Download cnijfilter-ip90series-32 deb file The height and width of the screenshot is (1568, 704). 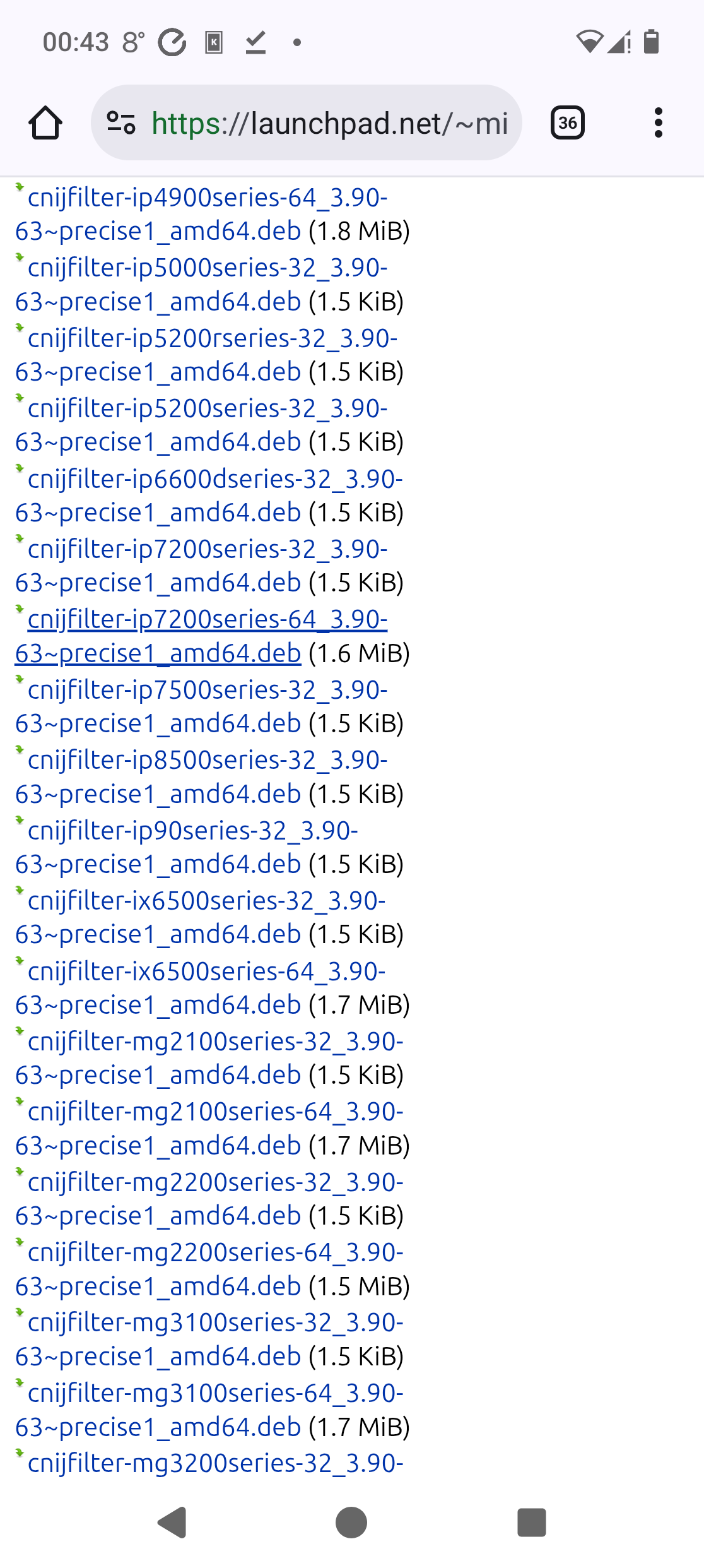pos(192,831)
